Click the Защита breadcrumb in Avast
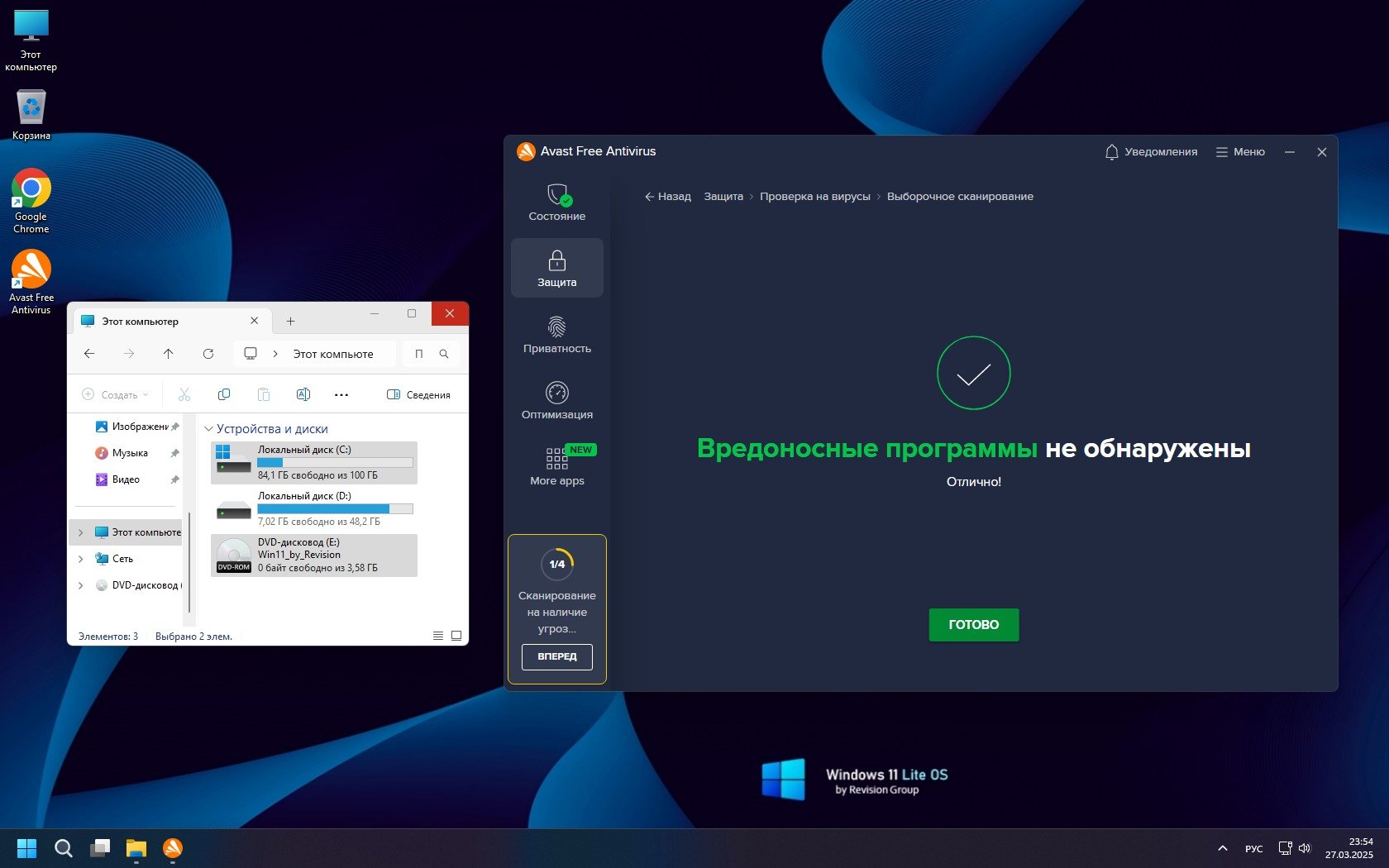 click(723, 197)
